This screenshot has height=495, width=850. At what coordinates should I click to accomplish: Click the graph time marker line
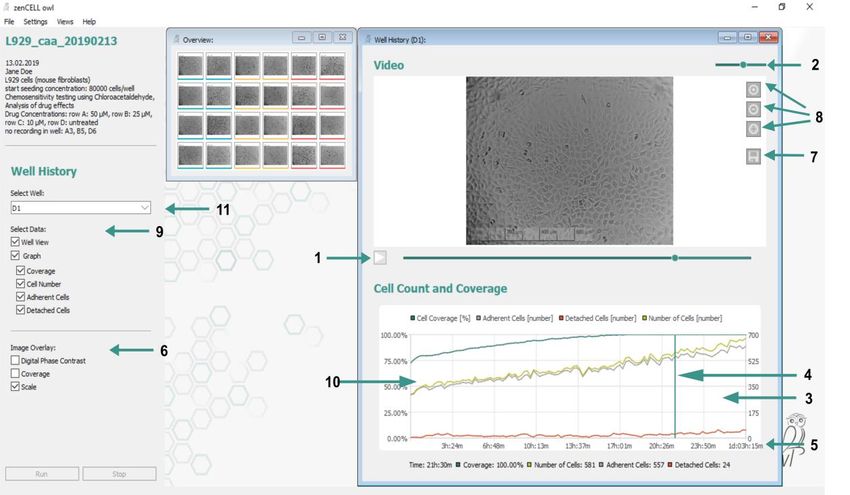click(x=675, y=386)
